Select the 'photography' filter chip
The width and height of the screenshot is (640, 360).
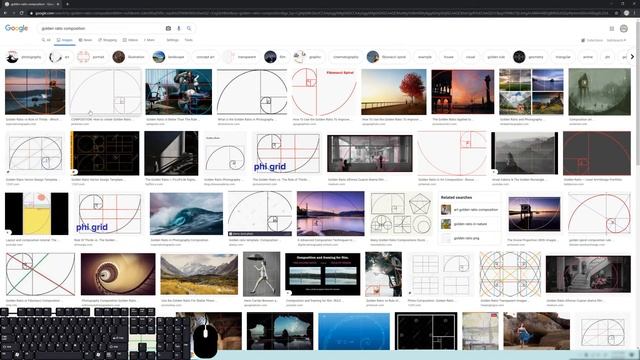(24, 57)
